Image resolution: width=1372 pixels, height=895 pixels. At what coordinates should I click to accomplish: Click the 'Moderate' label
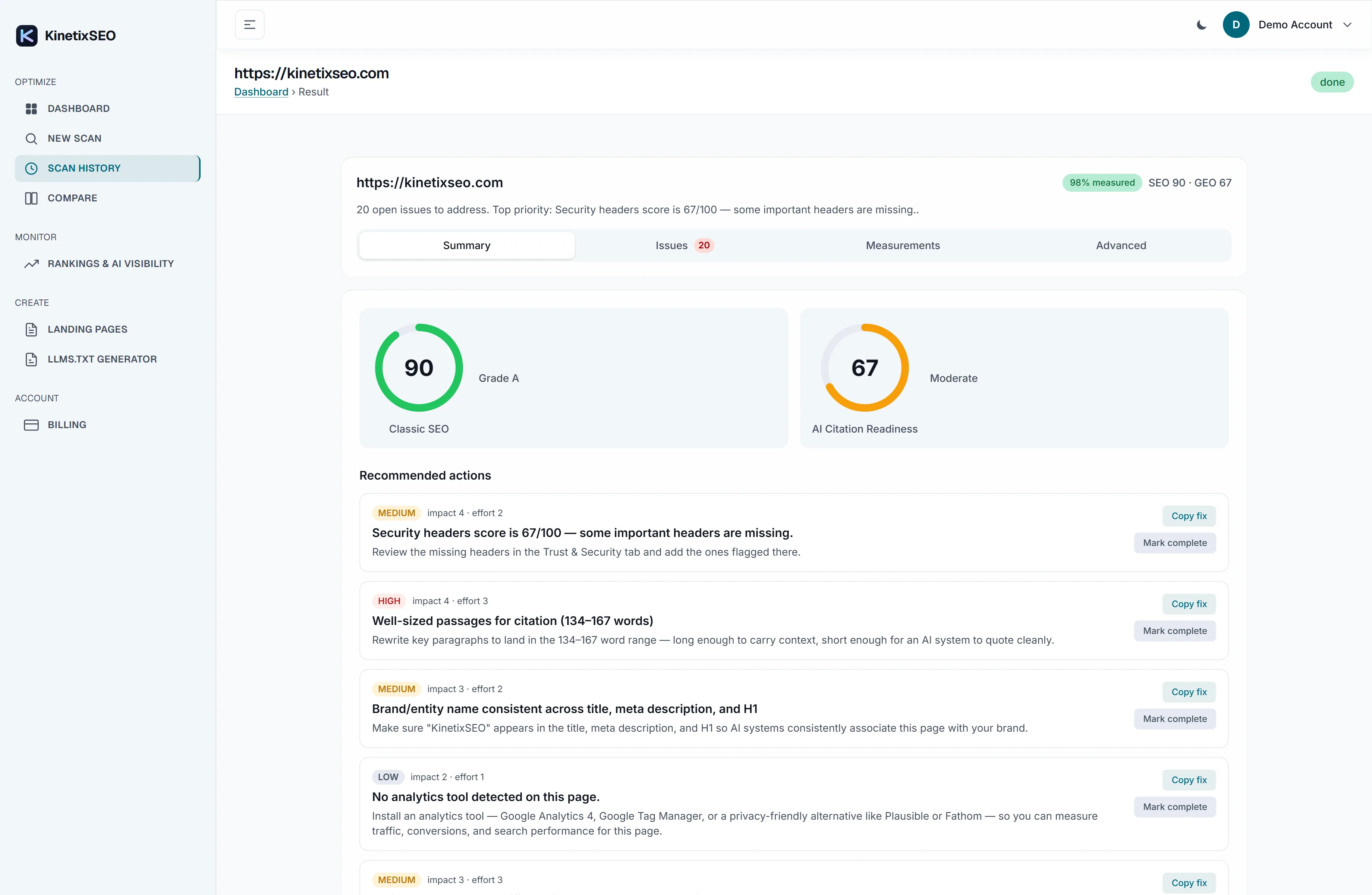click(953, 378)
